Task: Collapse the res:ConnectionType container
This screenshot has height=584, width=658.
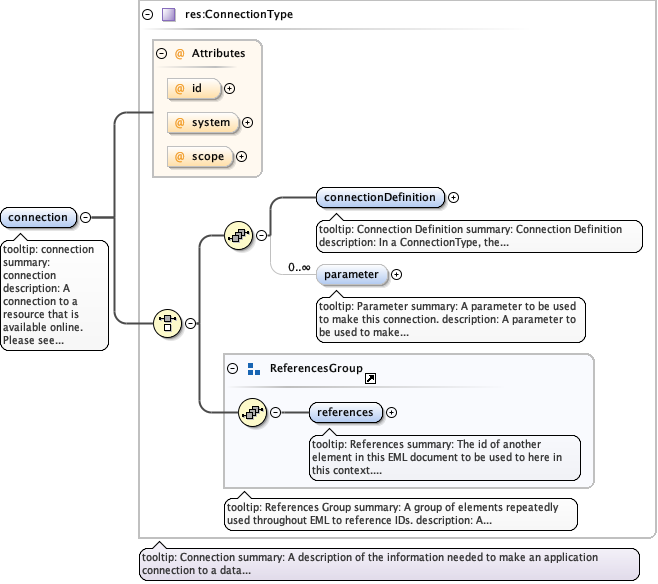Action: coord(148,15)
